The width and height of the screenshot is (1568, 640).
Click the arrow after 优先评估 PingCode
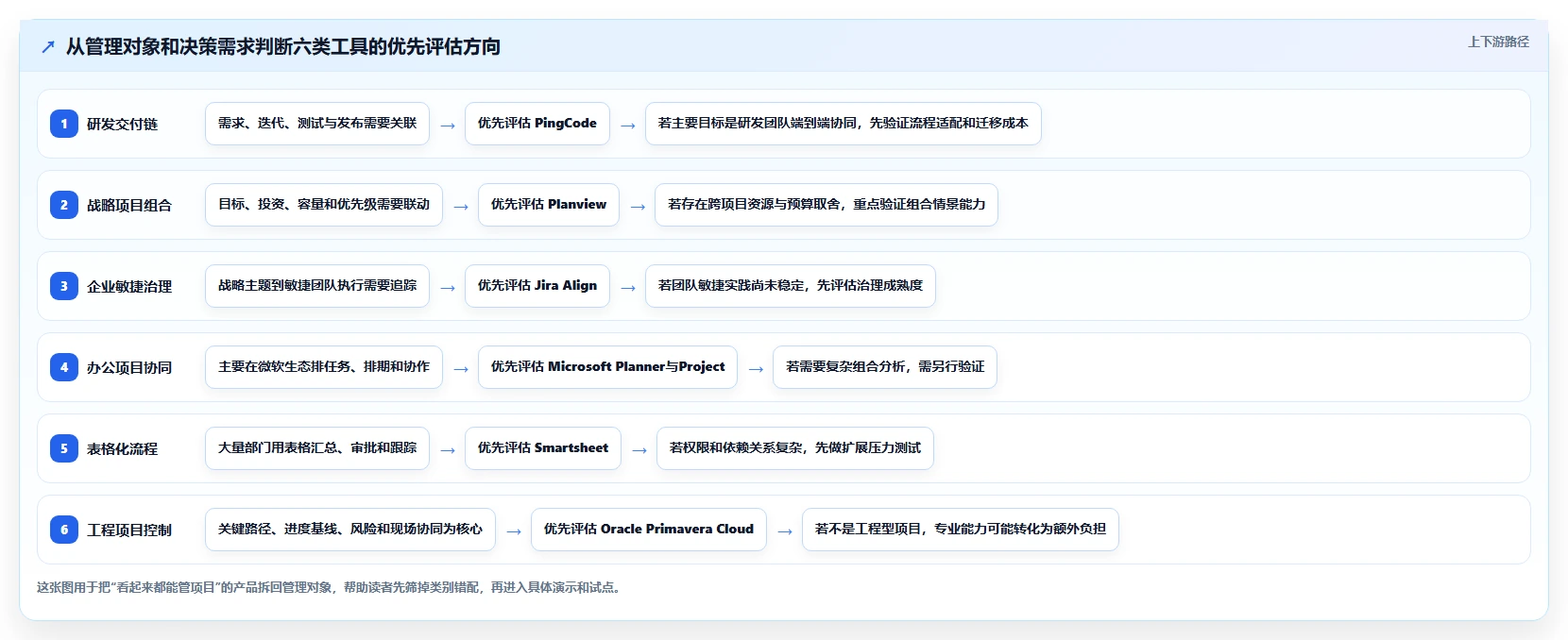(628, 126)
